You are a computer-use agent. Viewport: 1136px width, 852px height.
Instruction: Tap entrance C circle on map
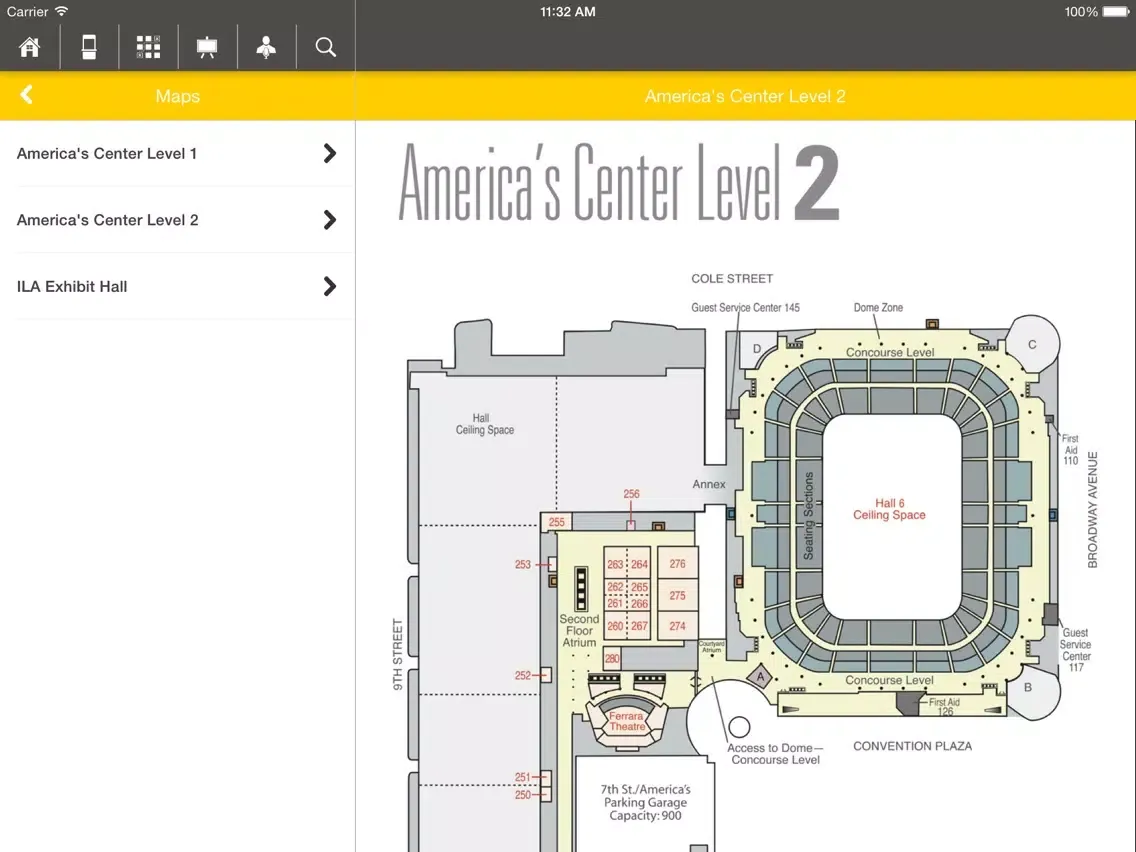click(1032, 344)
